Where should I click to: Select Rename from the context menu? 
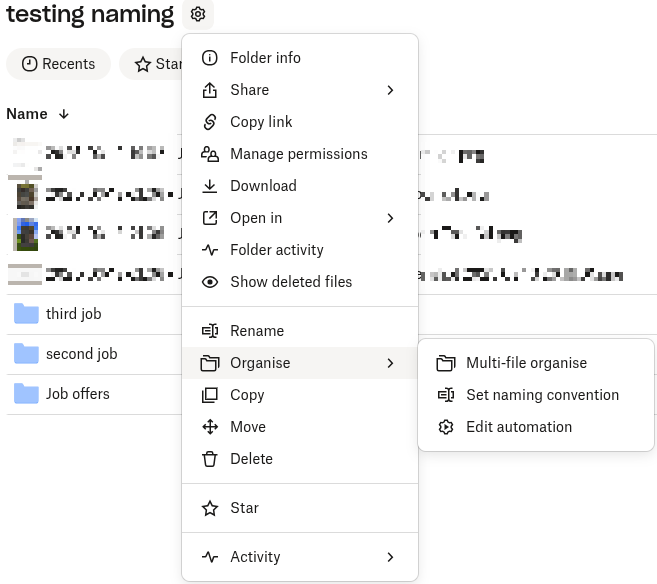pos(257,331)
